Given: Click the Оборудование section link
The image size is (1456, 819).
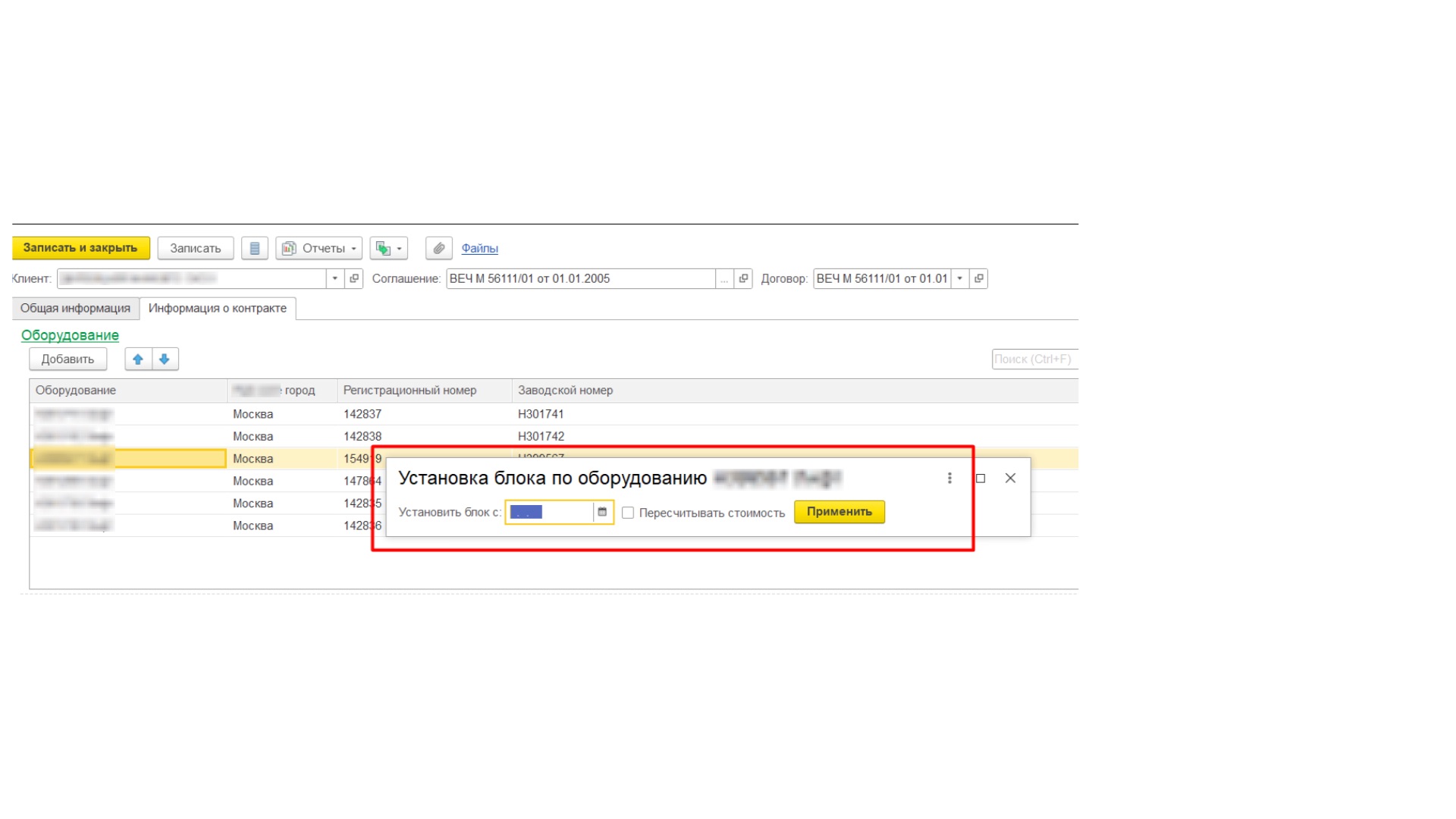Looking at the screenshot, I should (70, 335).
